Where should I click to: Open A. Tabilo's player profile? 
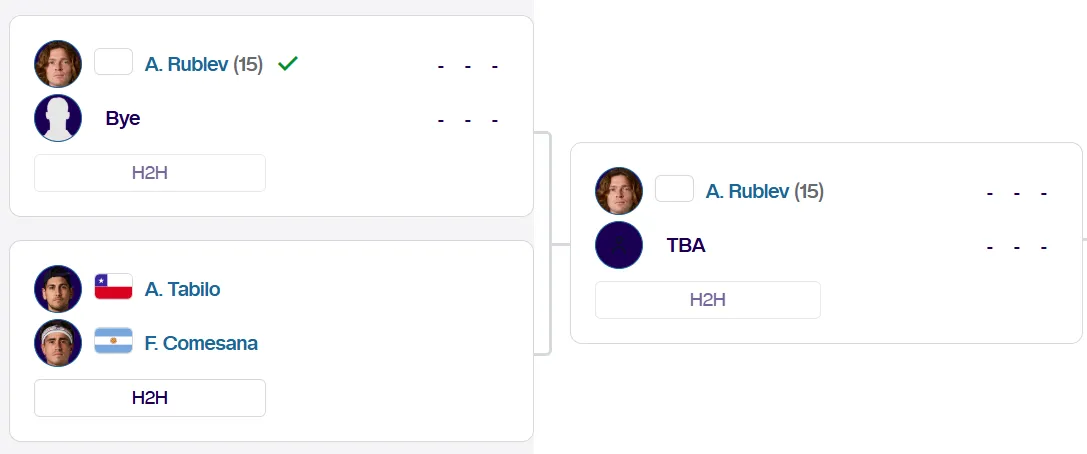pyautogui.click(x=182, y=289)
